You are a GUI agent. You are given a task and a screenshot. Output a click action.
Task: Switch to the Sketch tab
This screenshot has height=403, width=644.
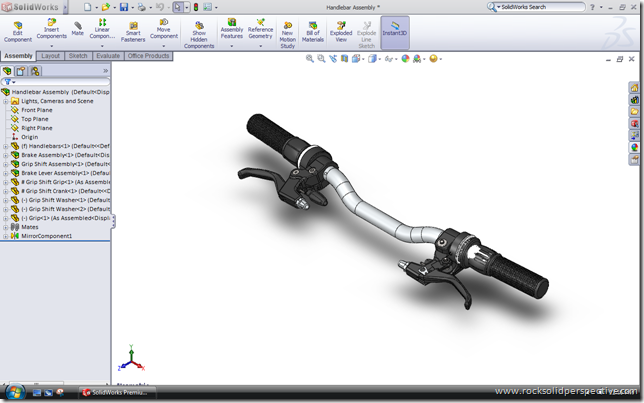click(x=78, y=56)
